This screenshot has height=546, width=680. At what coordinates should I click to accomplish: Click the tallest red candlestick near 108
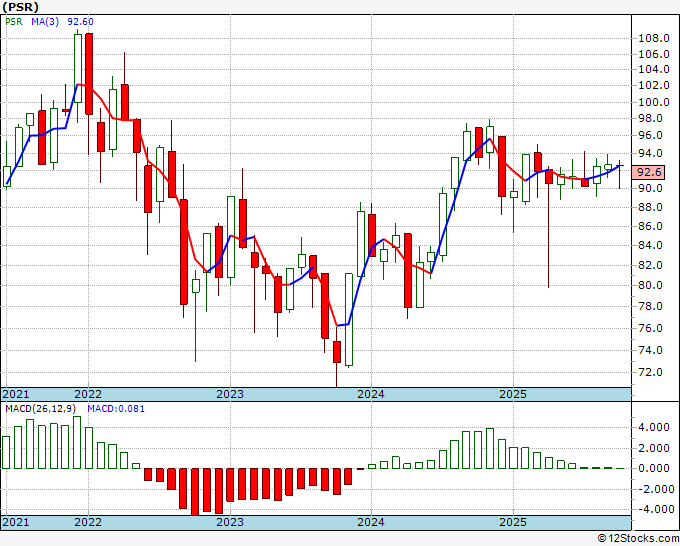tap(89, 74)
